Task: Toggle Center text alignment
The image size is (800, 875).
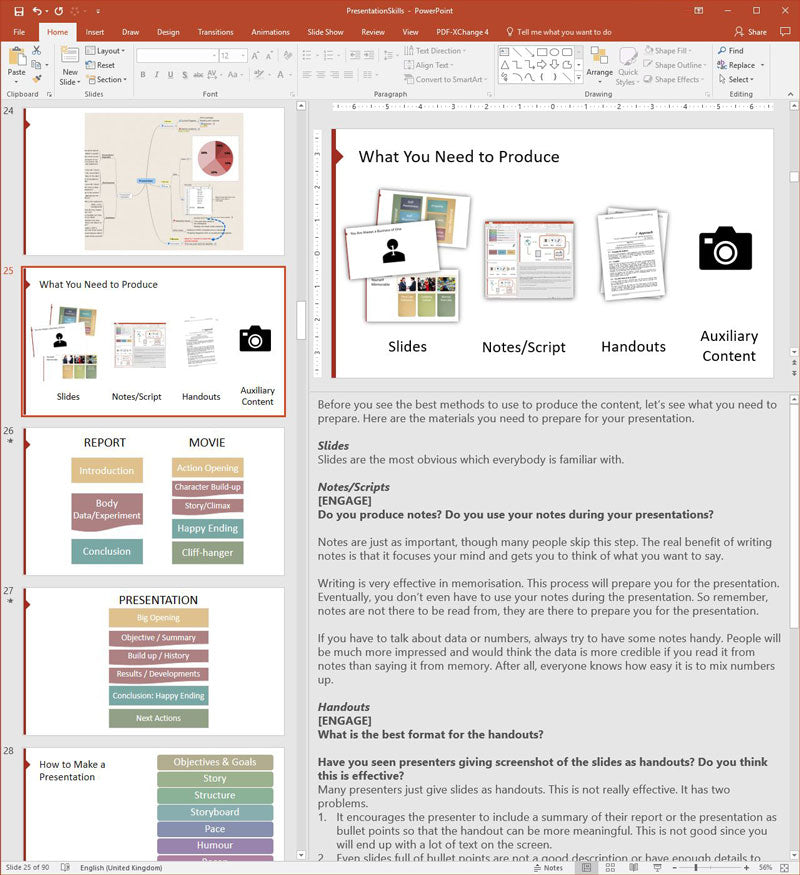Action: point(321,74)
